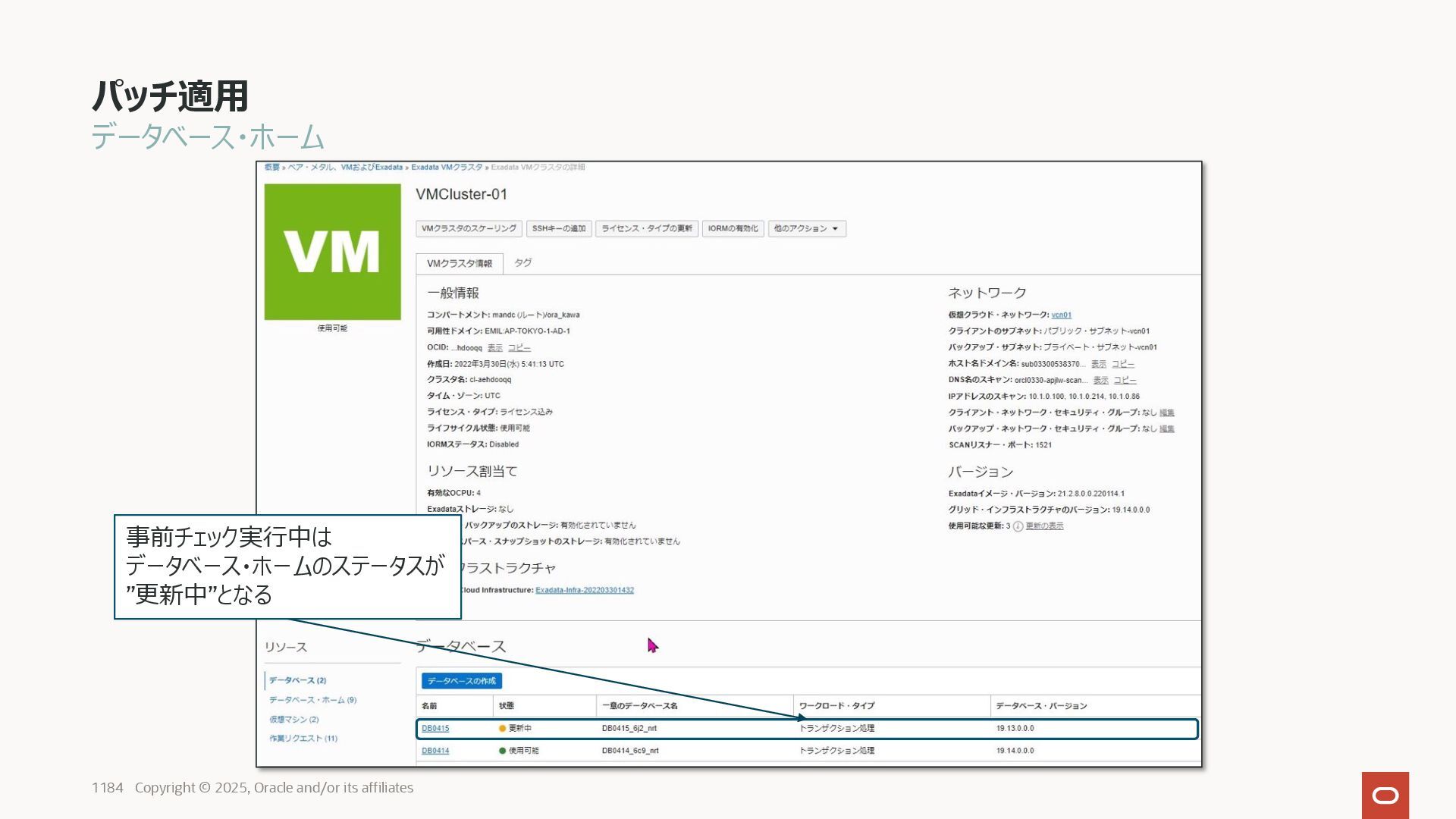Open the 他のアクション dropdown
Screen dimensions: 1456x819
pyautogui.click(x=806, y=228)
